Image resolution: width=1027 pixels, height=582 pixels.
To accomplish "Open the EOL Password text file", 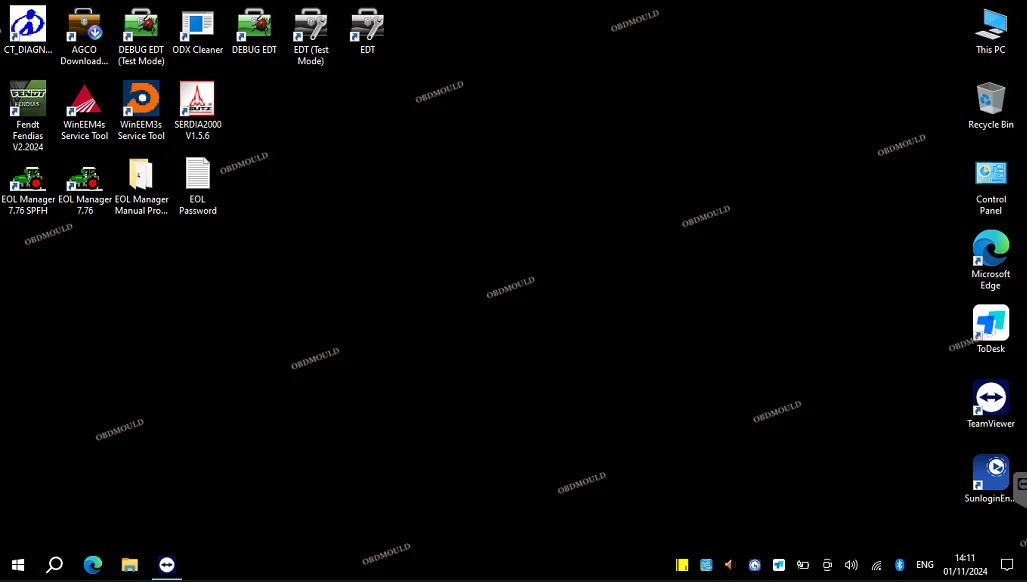I will click(197, 176).
